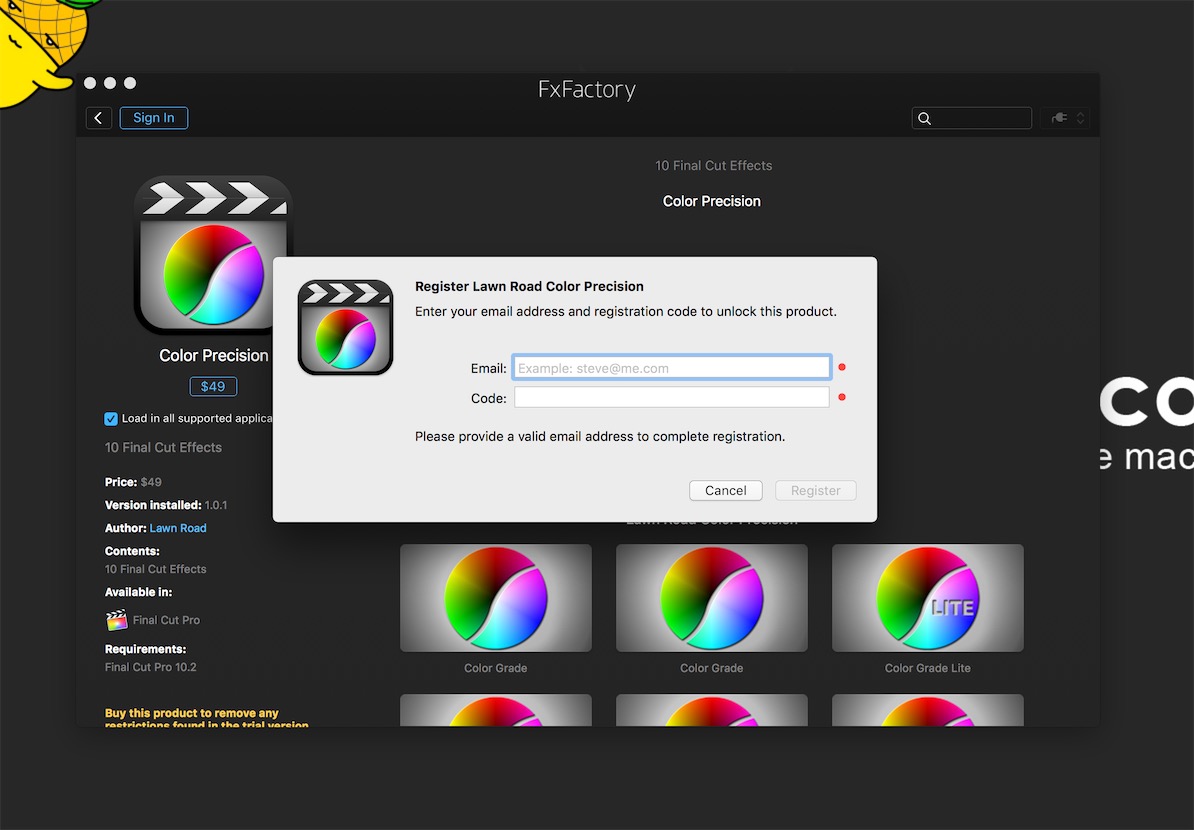Viewport: 1194px width, 830px height.
Task: Click the Buy this product notice text
Action: [206, 718]
